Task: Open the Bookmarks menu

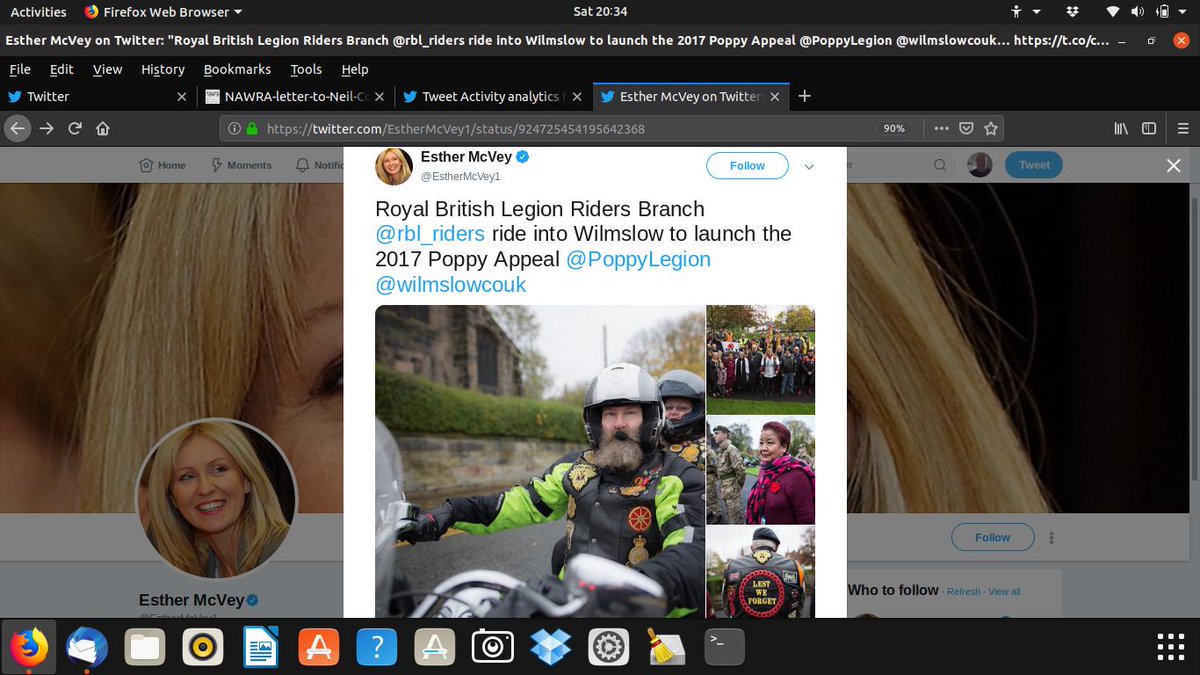Action: tap(237, 69)
